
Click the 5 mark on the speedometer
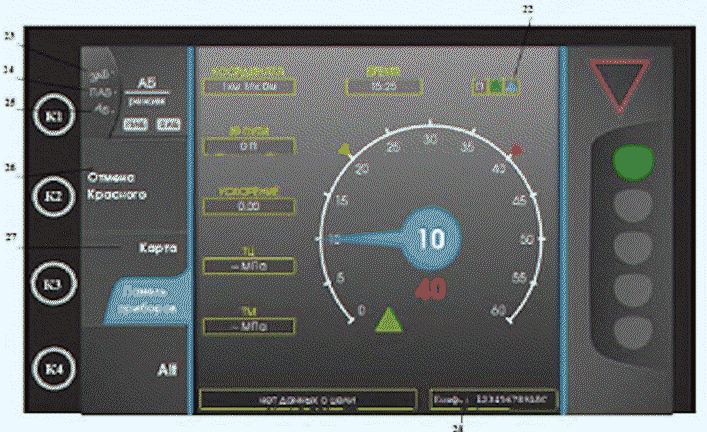[x=341, y=277]
